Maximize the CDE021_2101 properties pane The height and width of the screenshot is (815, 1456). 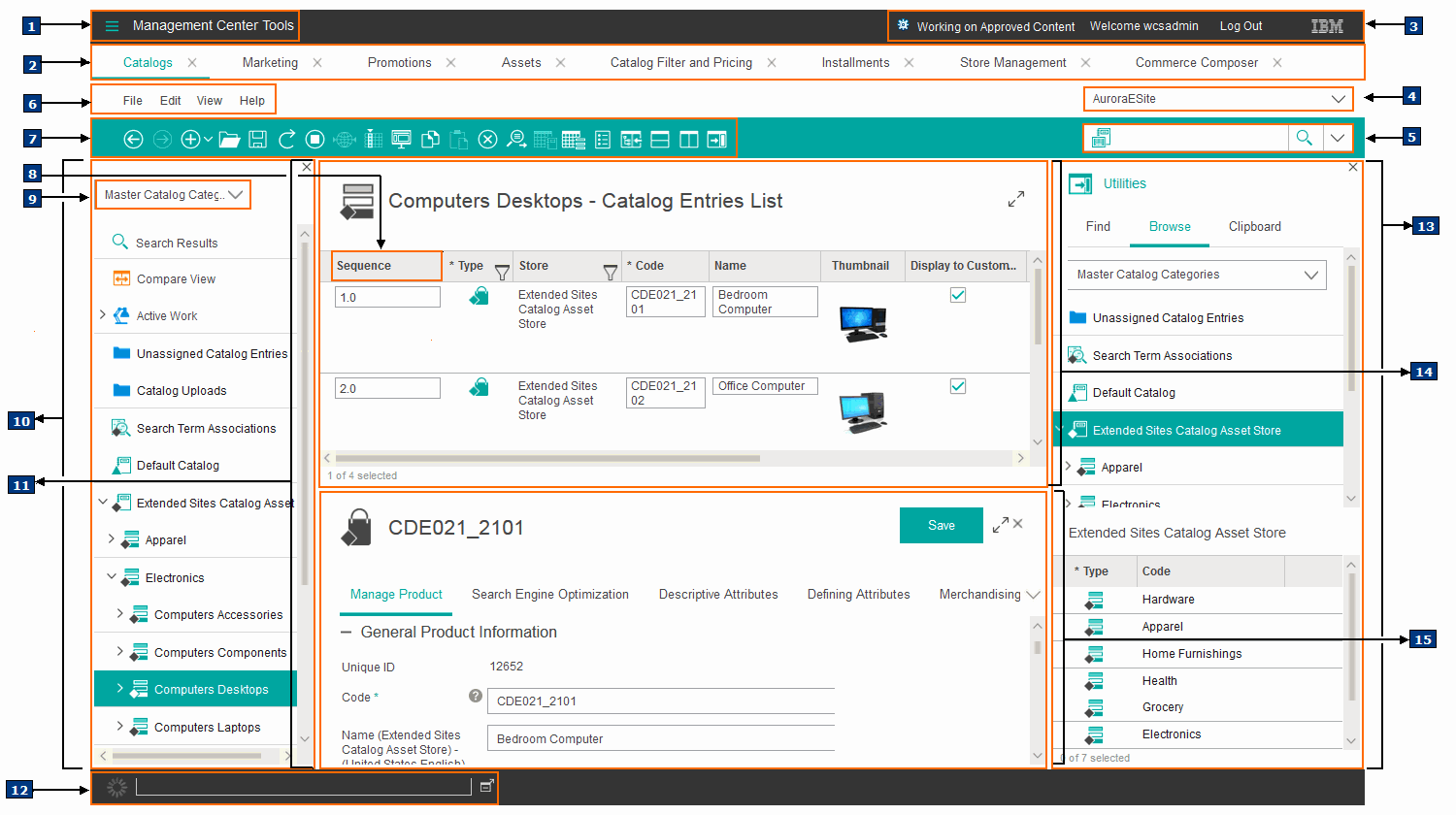coord(1001,525)
